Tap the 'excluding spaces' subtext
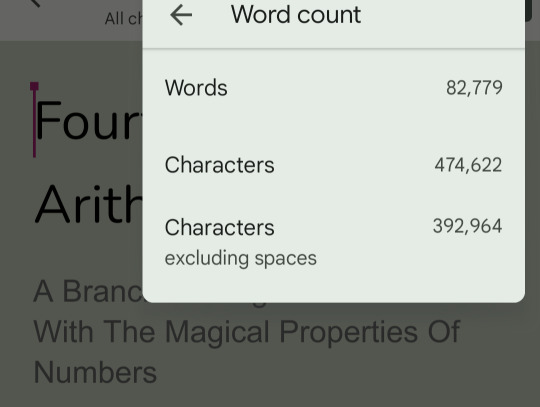Viewport: 540px width, 407px height. 241,258
